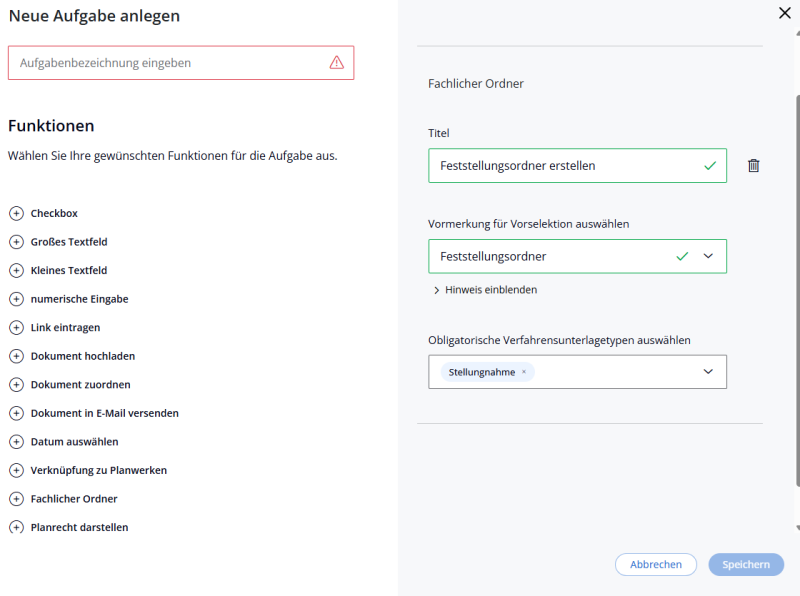The width and height of the screenshot is (800, 596).
Task: Add the Planrecht darstellen function
Action: click(x=16, y=527)
